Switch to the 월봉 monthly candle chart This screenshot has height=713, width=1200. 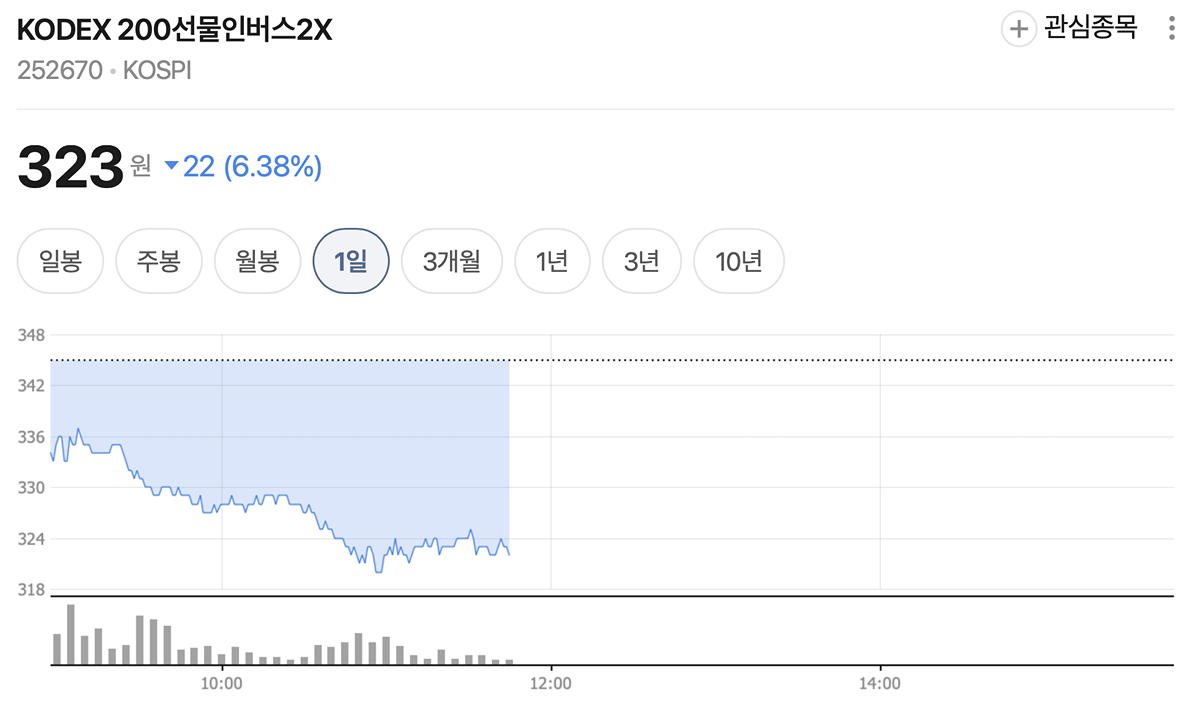click(x=258, y=262)
